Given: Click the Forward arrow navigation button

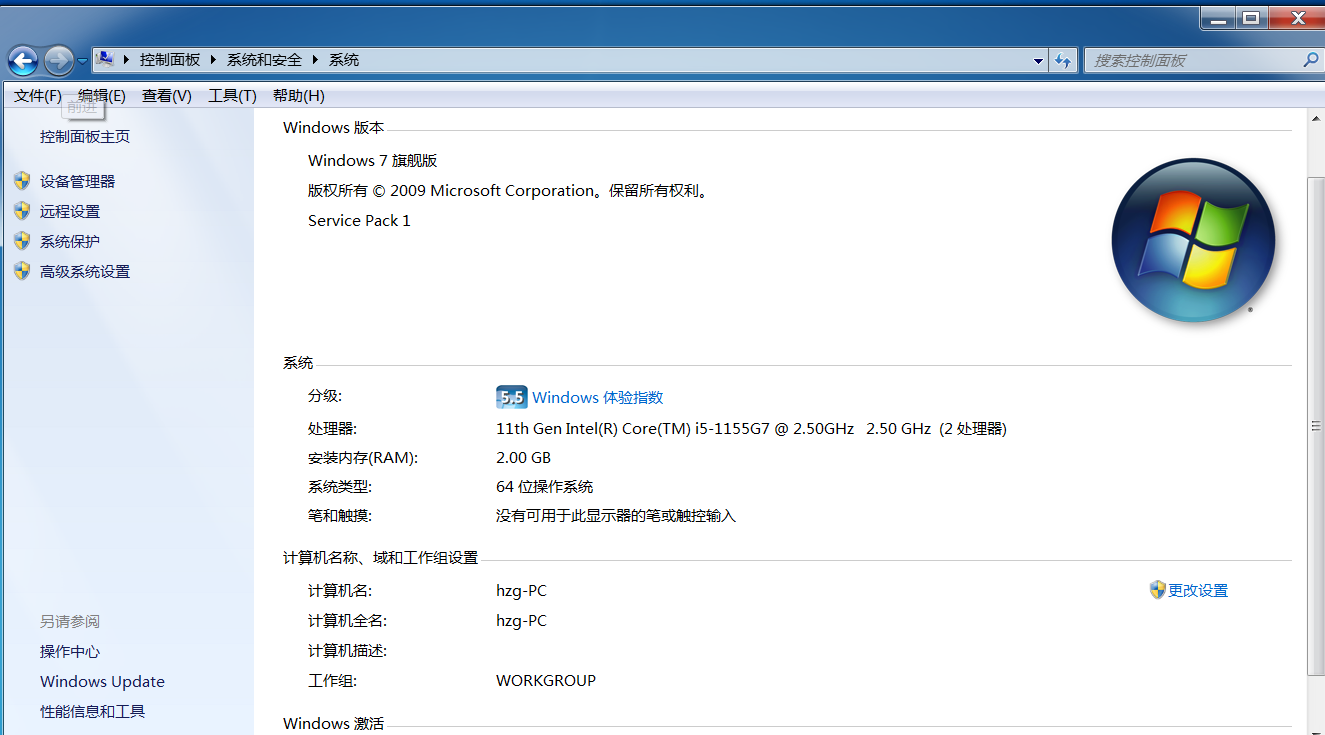Looking at the screenshot, I should 59,61.
